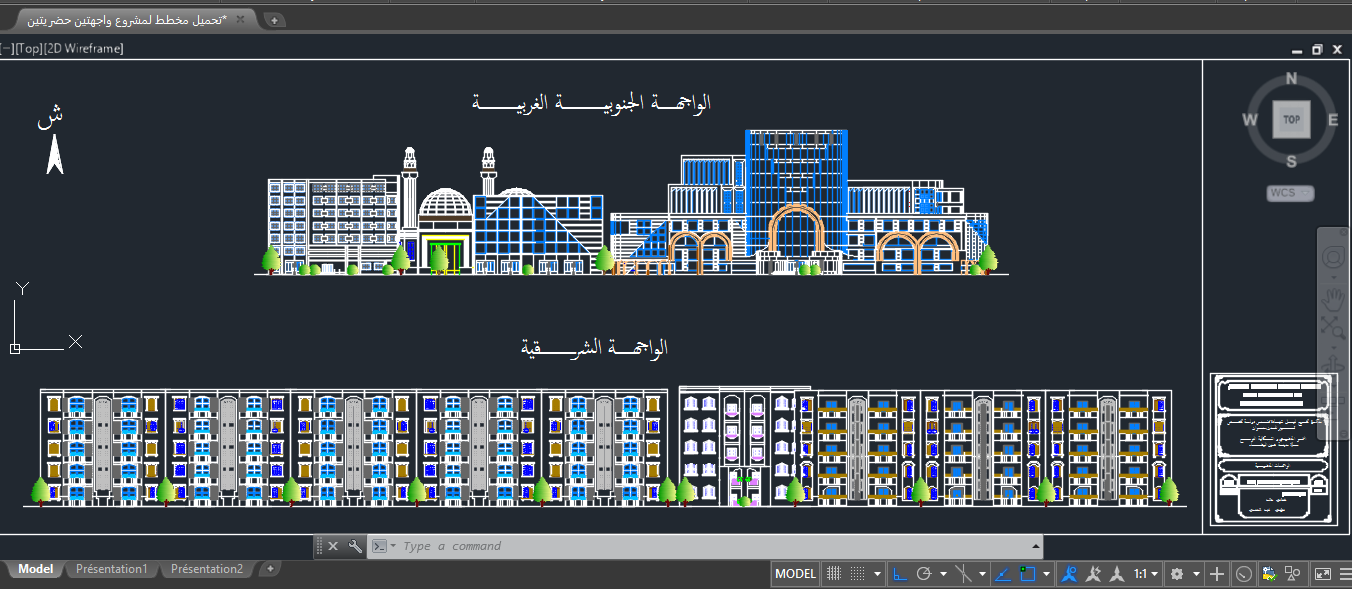1352x589 pixels.
Task: Click the MODEL button in the status bar
Action: point(795,573)
